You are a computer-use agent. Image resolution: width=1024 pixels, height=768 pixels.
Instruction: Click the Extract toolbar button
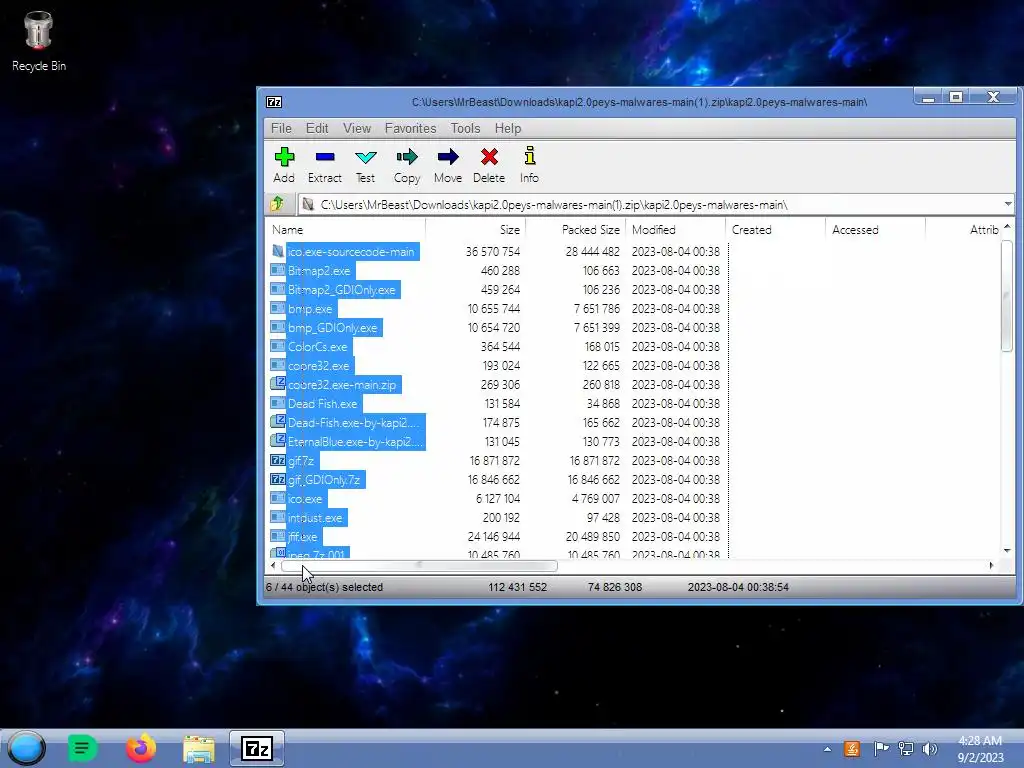tap(325, 165)
